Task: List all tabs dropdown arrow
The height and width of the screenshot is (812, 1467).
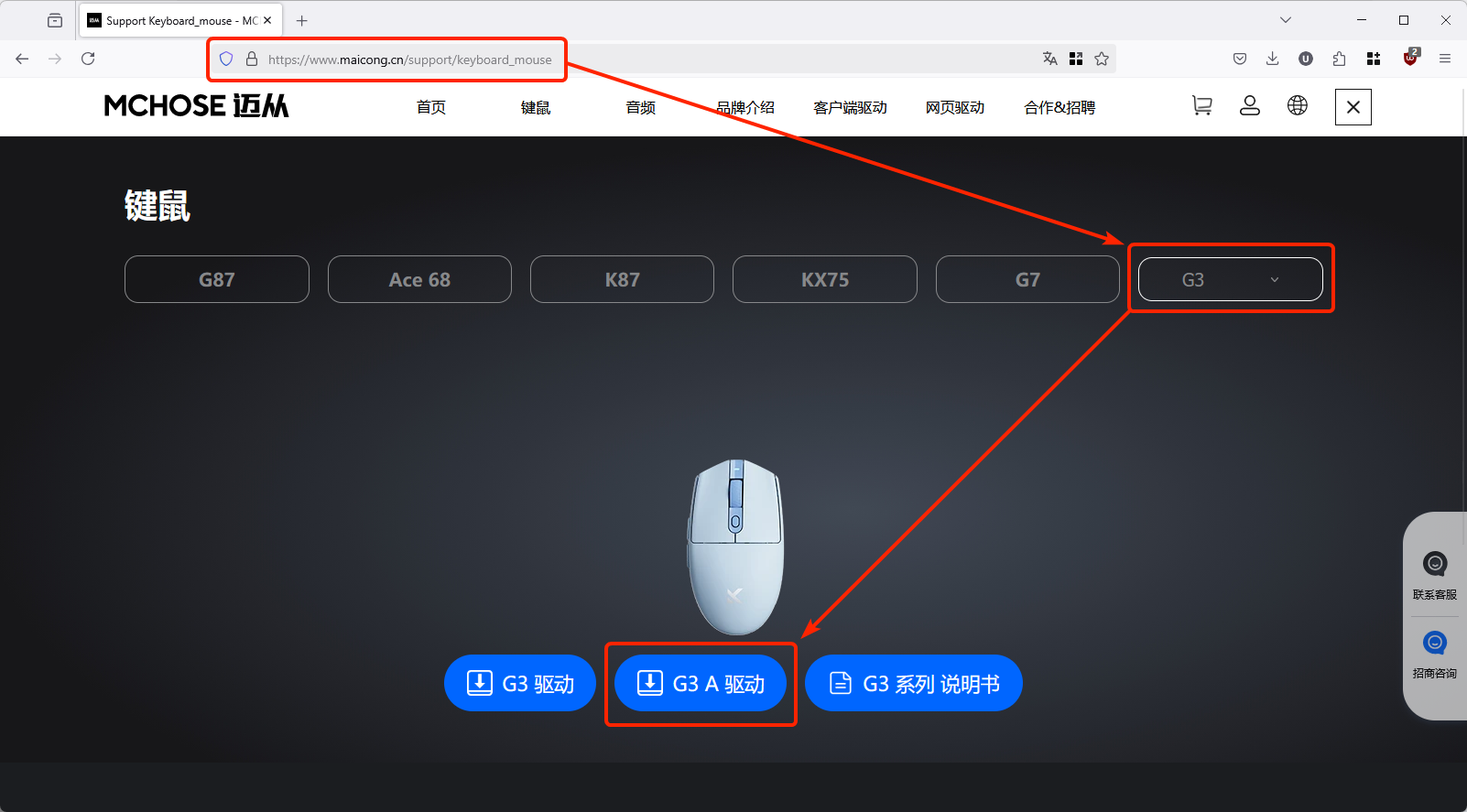Action: [1286, 20]
